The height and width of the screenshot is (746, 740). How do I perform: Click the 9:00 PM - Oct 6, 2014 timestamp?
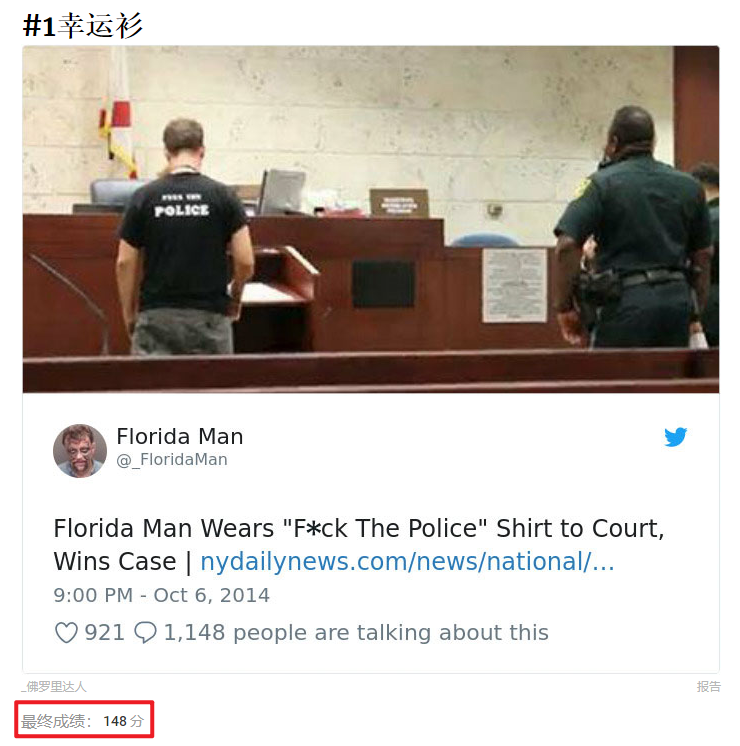(161, 595)
